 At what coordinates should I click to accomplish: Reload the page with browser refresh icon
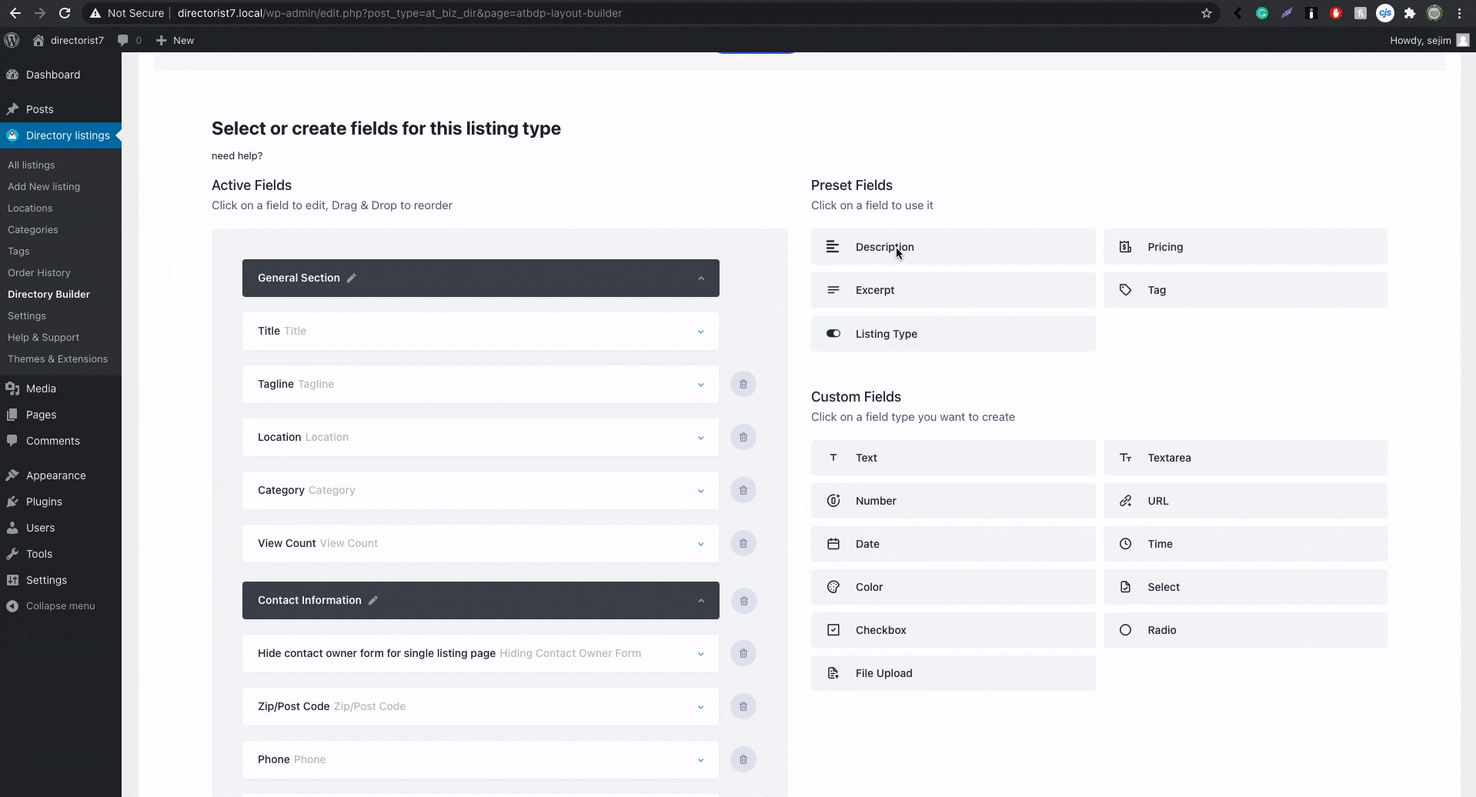[x=65, y=13]
